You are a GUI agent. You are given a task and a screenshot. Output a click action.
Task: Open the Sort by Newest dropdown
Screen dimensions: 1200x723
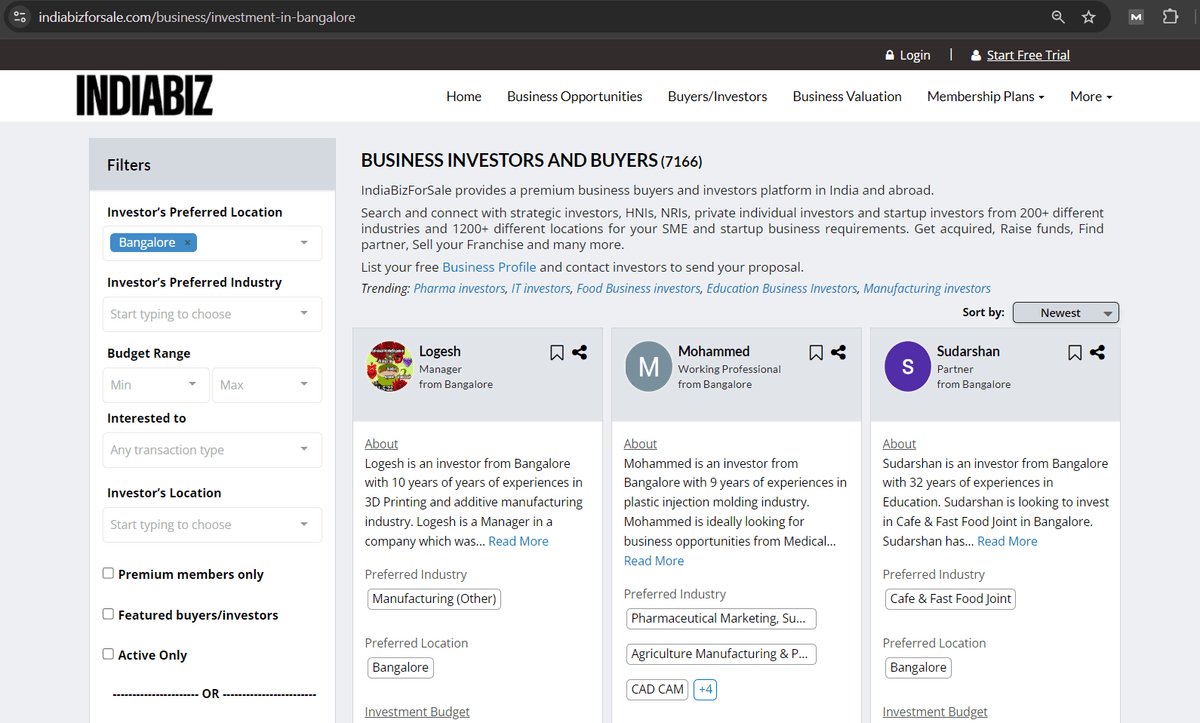1066,313
